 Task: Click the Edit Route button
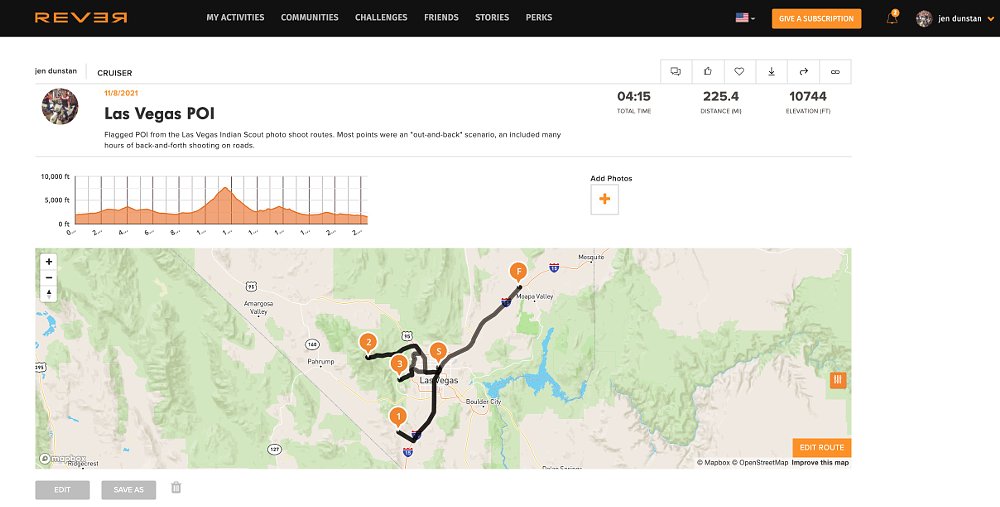(x=821, y=448)
